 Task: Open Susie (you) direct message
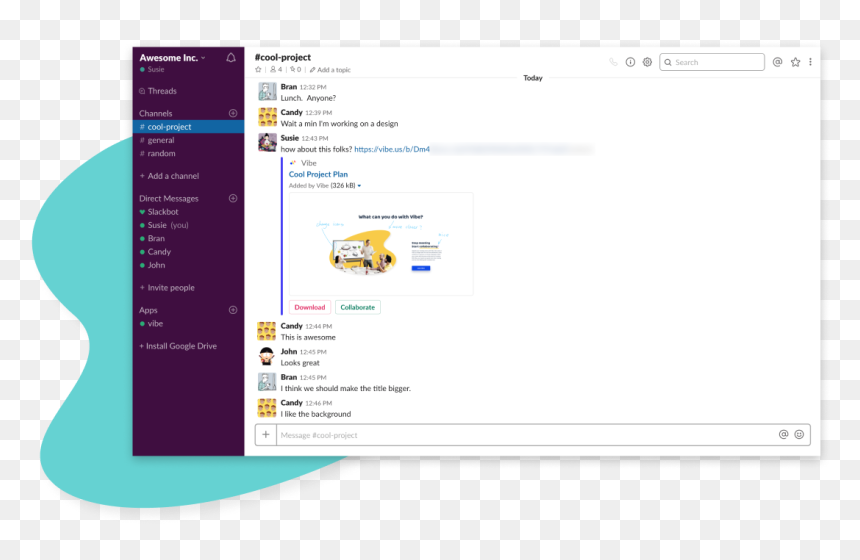(x=164, y=225)
